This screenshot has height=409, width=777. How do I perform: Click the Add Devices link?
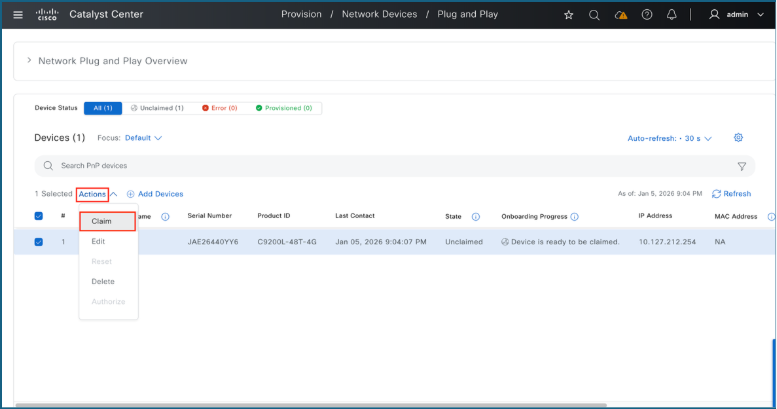click(x=161, y=194)
